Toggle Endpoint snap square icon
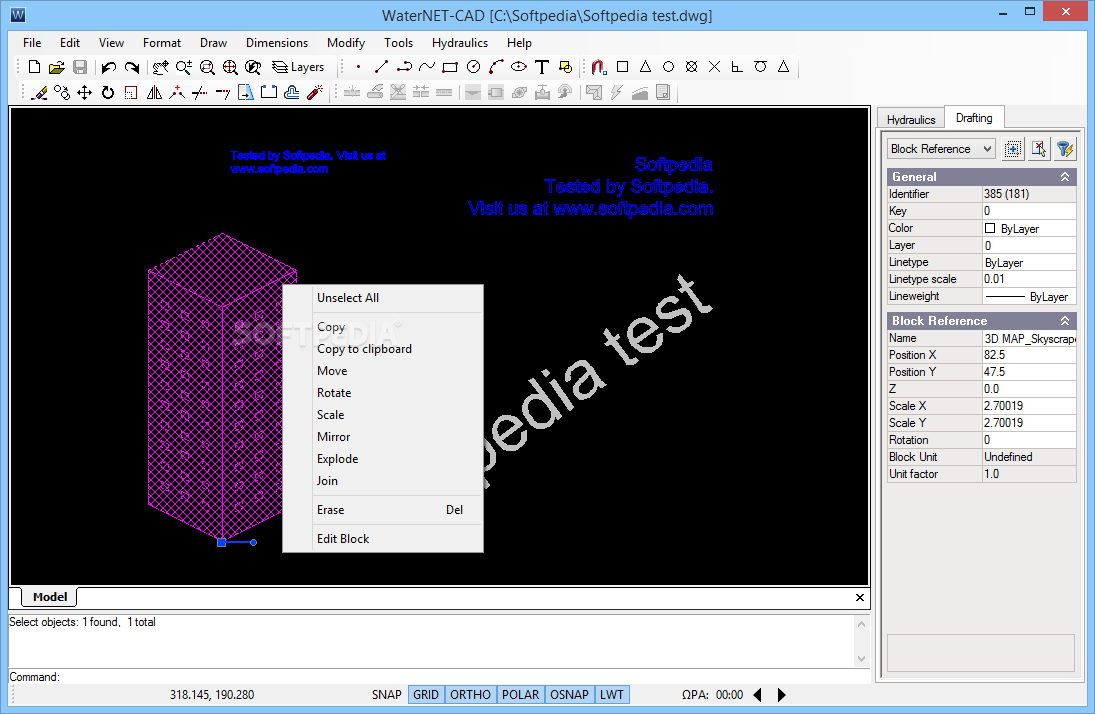The height and width of the screenshot is (714, 1095). tap(623, 67)
